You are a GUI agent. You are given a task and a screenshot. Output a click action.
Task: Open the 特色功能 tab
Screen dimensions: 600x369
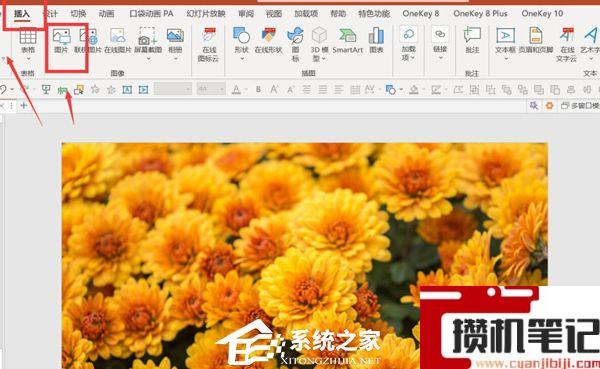[x=374, y=14]
